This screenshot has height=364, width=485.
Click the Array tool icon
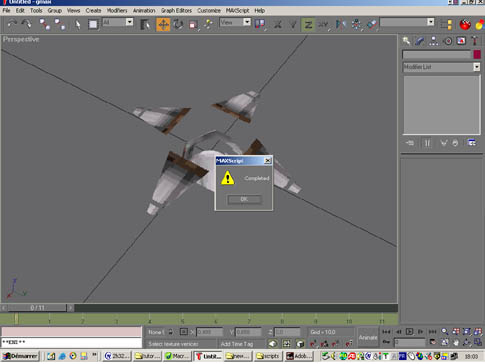356,24
